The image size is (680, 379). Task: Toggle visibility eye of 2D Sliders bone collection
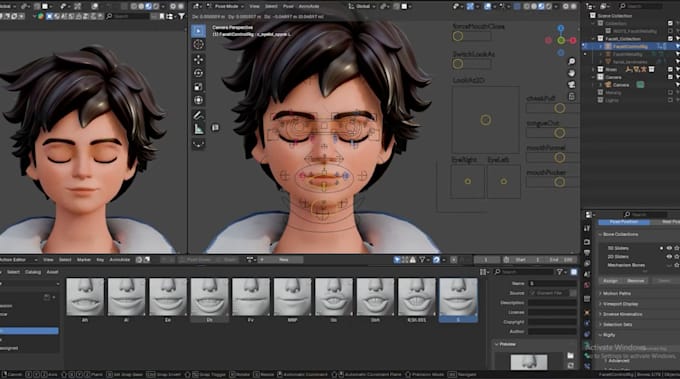tap(669, 257)
